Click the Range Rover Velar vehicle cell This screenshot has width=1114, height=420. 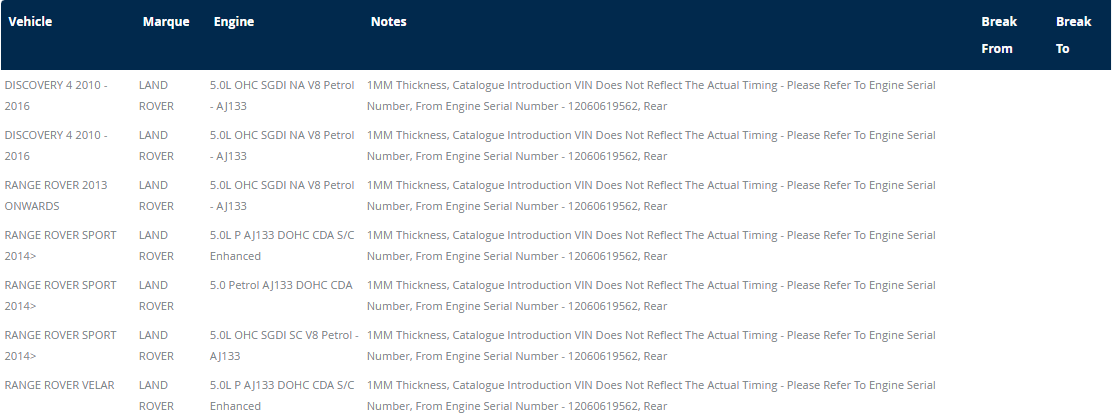(59, 385)
